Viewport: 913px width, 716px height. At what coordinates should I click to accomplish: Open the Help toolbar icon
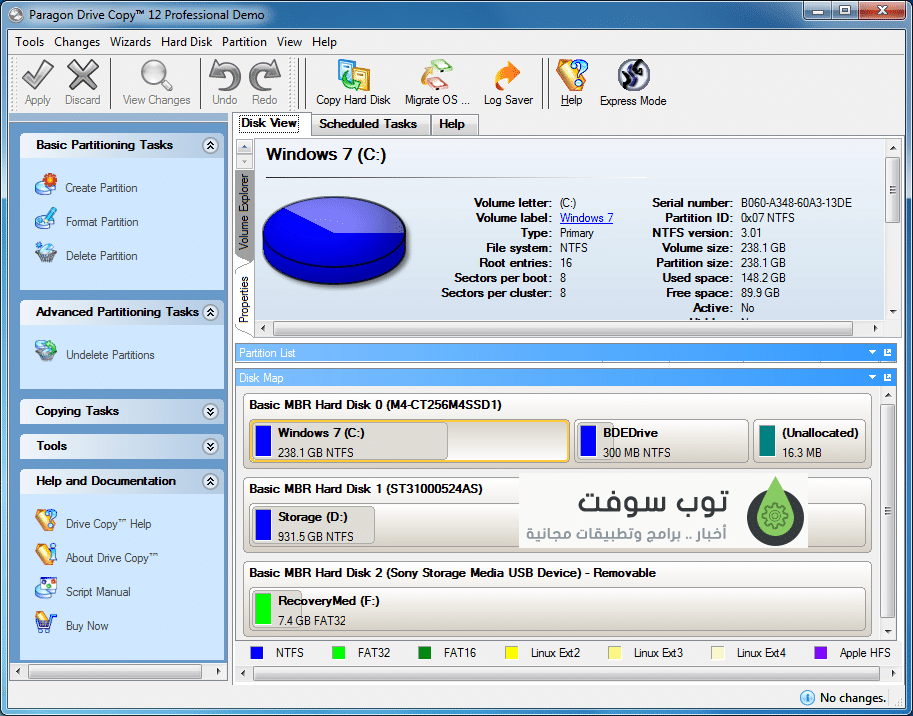click(571, 76)
